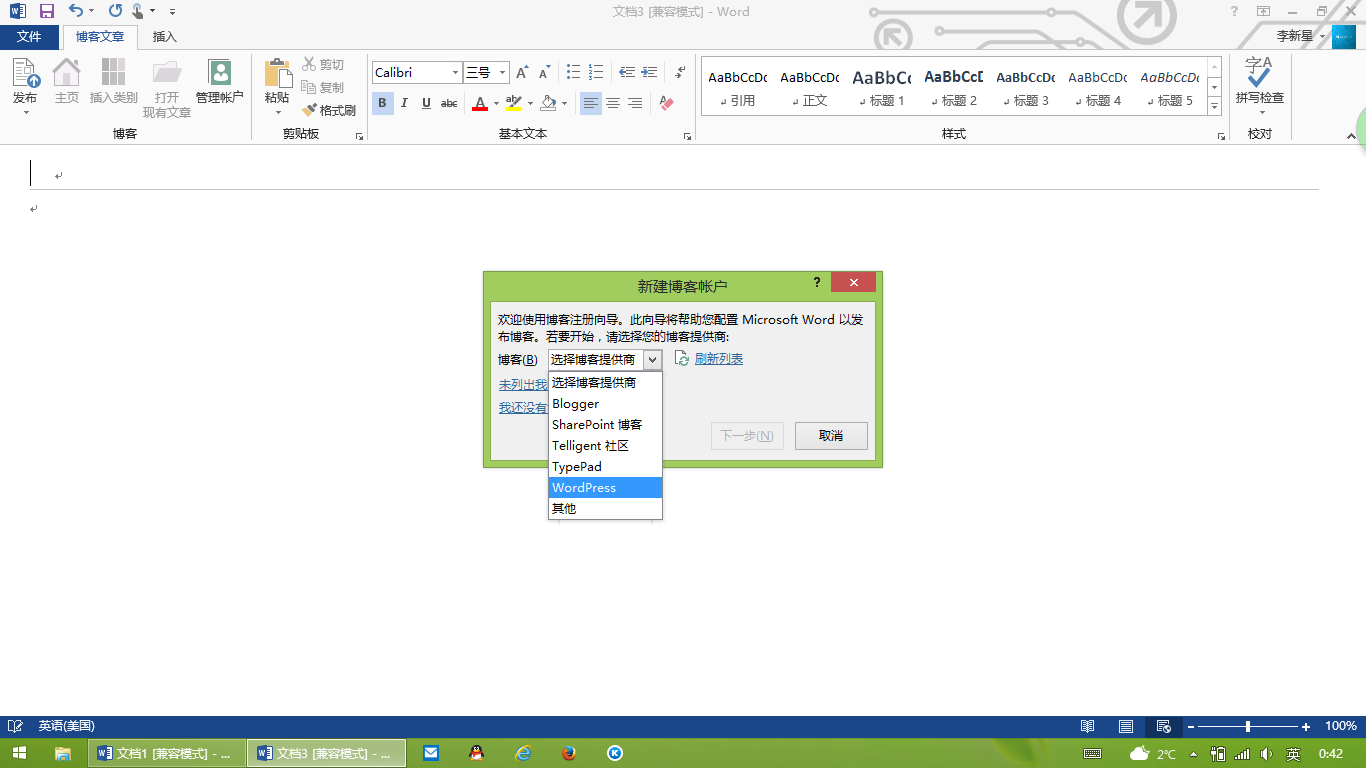Expand the Styles gallery more arrow

[x=1215, y=107]
